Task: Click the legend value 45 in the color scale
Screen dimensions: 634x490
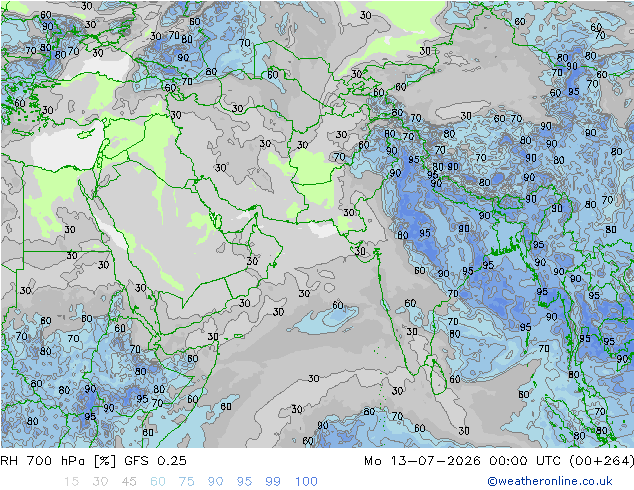Action: [129, 482]
